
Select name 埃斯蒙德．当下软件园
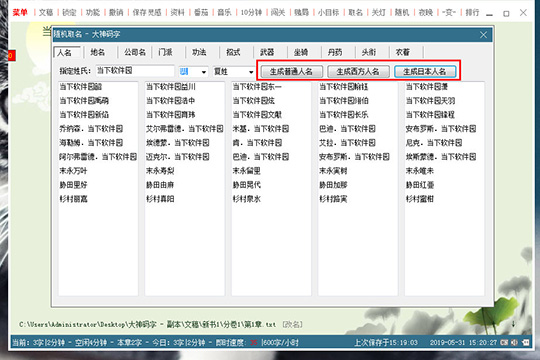click(441, 157)
